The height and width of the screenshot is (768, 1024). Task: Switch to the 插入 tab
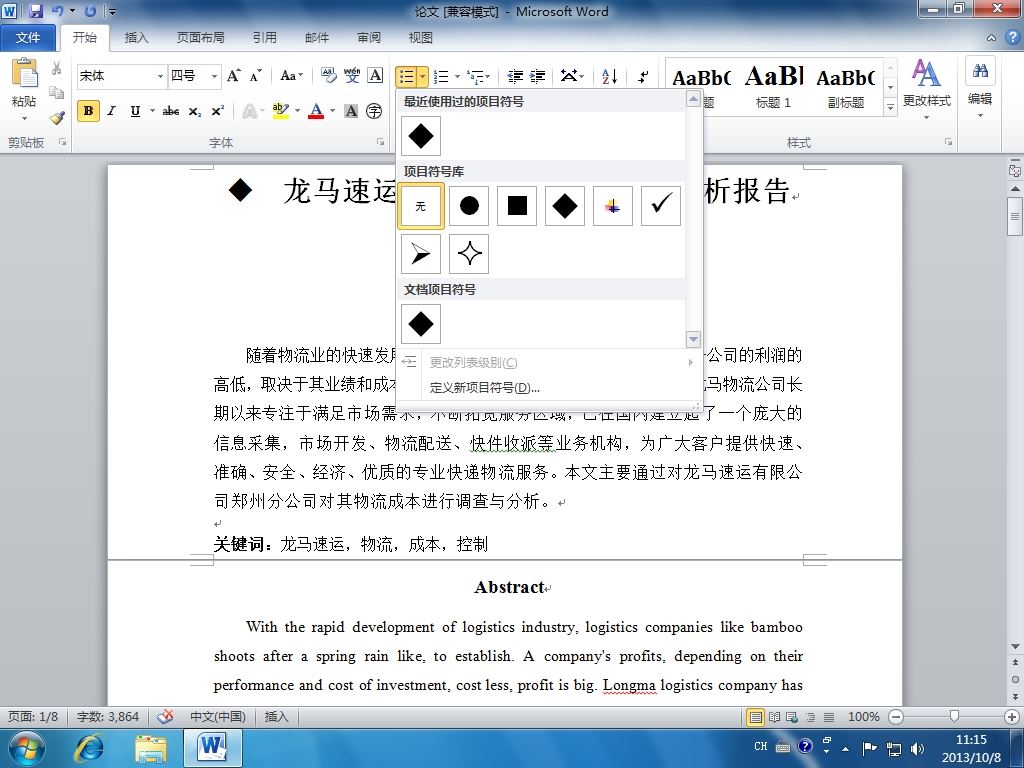pyautogui.click(x=136, y=38)
